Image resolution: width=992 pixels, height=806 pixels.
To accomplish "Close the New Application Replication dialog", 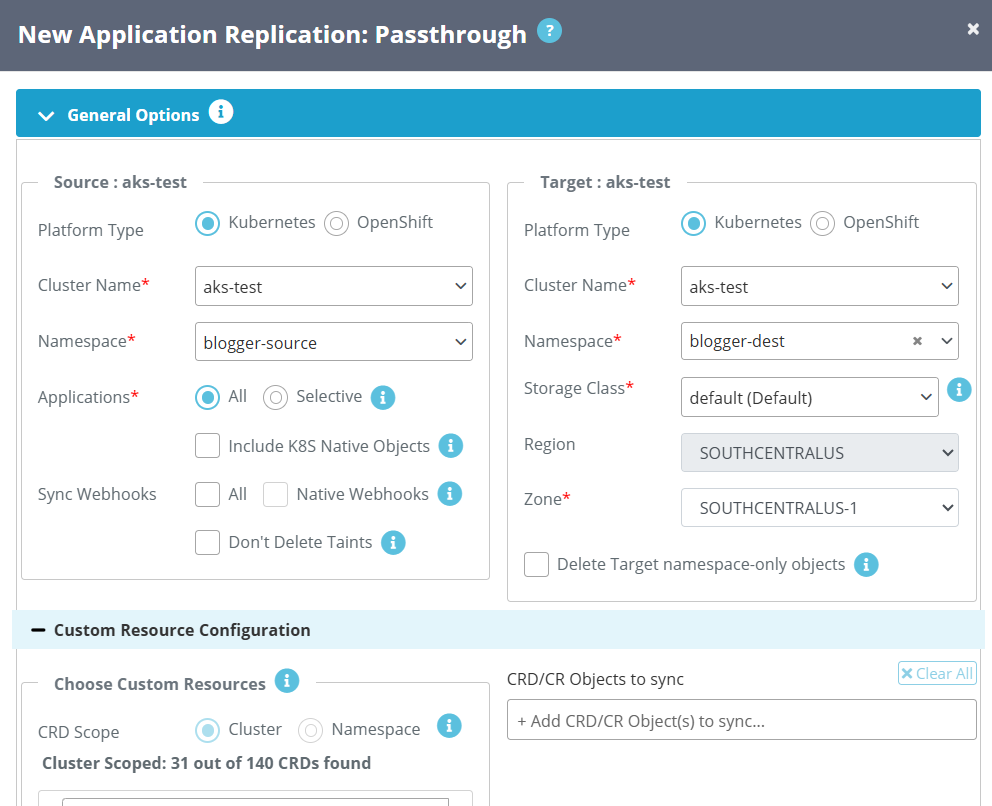I will 973,29.
